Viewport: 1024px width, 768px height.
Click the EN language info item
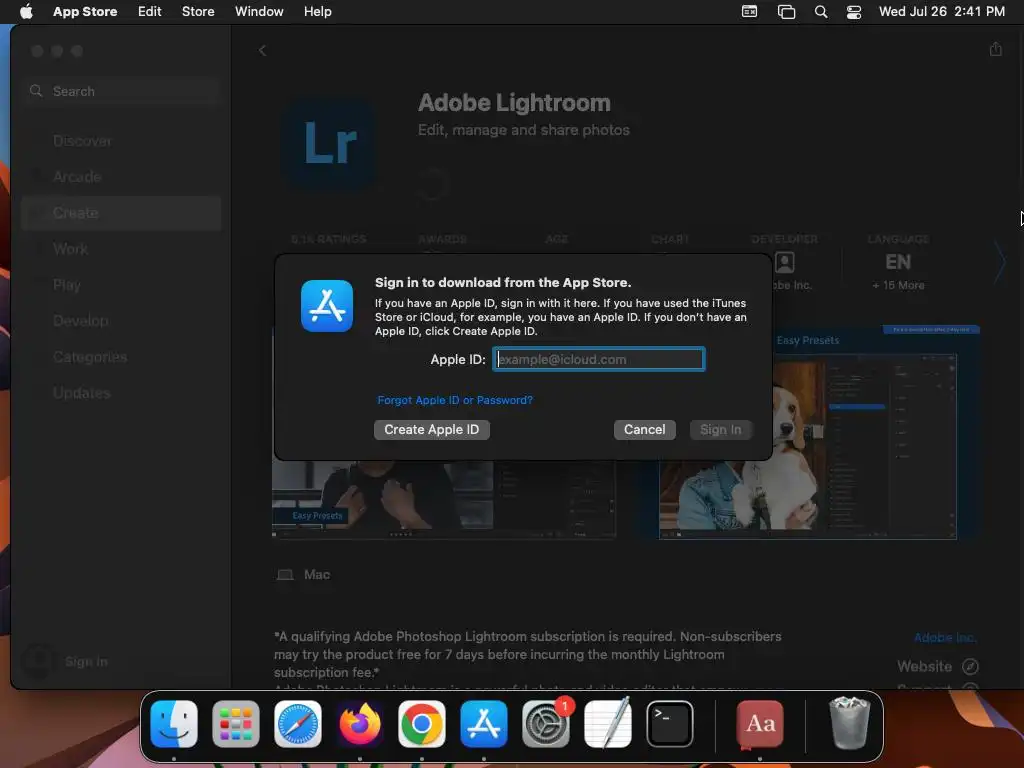click(898, 263)
